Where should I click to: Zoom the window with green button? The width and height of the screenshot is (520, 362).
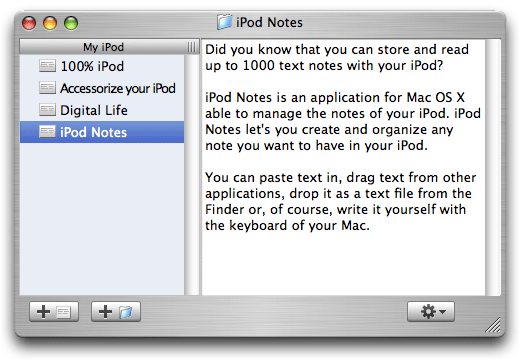[x=71, y=23]
